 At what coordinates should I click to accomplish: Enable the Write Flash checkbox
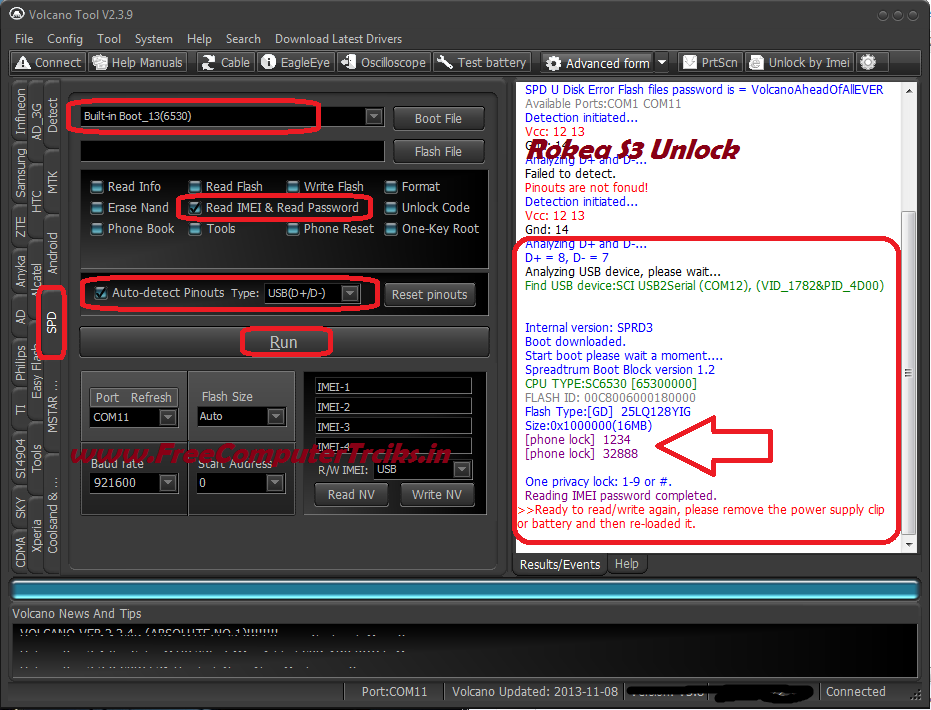(x=293, y=187)
